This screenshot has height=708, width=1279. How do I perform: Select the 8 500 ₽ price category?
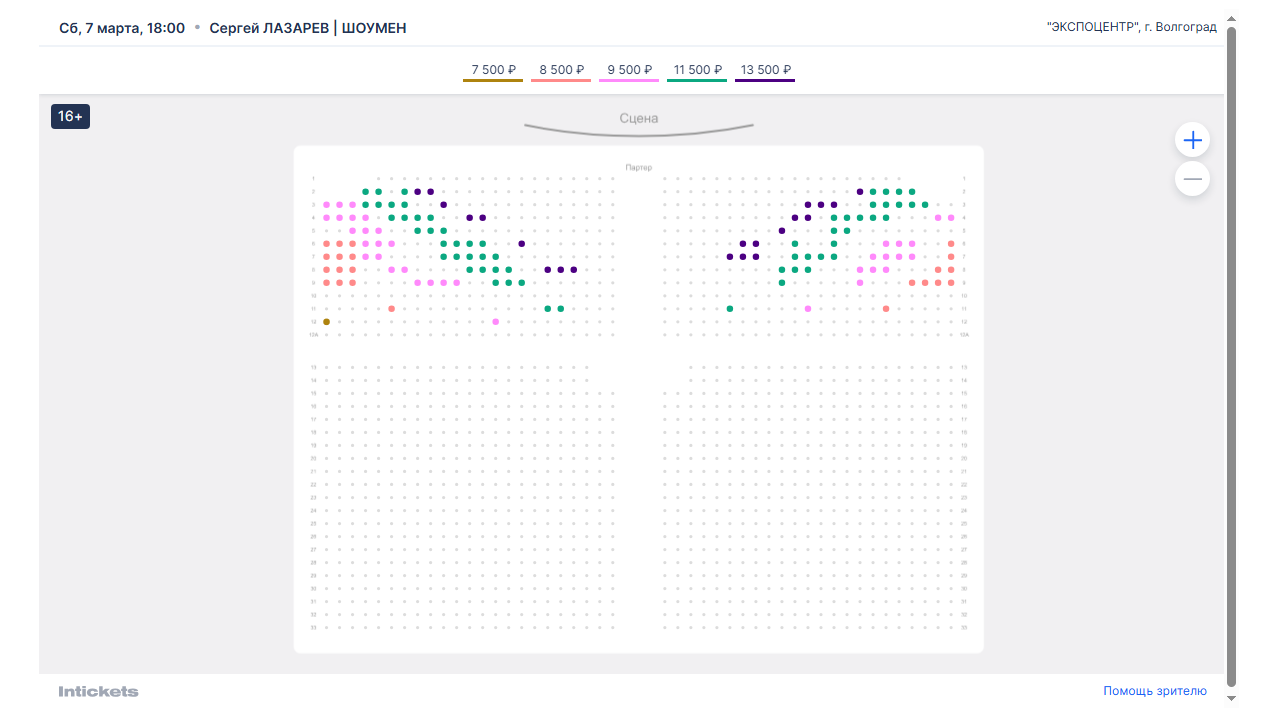coord(561,70)
